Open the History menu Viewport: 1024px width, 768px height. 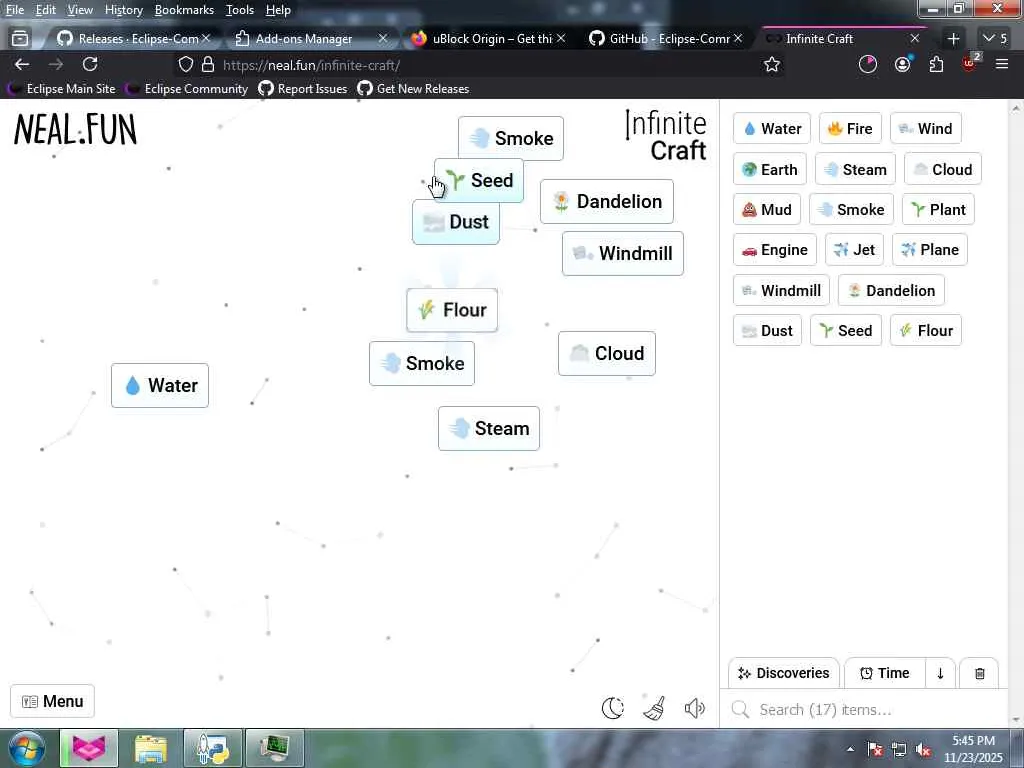pyautogui.click(x=123, y=10)
